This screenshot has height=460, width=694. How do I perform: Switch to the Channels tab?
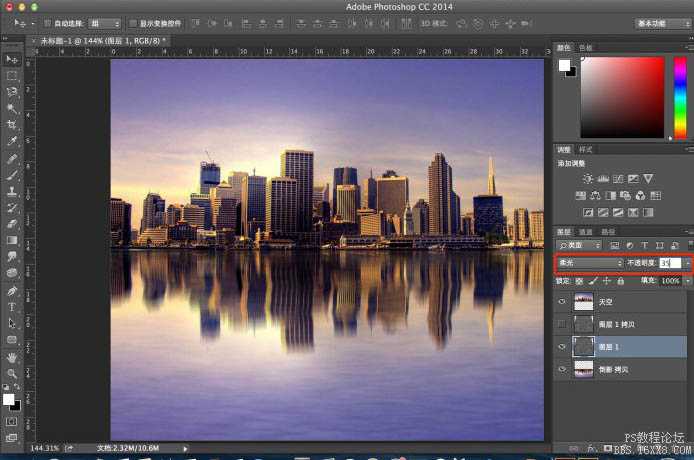tap(585, 232)
